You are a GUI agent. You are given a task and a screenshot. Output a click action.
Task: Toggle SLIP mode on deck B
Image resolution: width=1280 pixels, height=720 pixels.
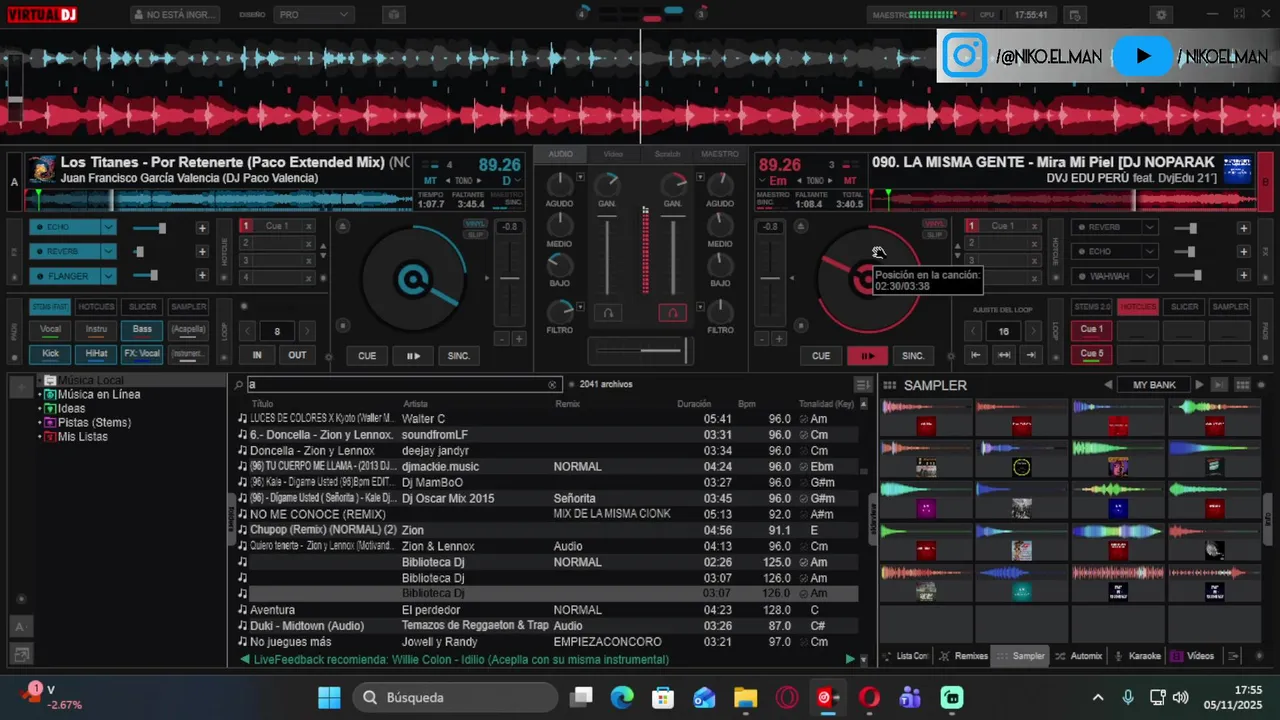934,234
